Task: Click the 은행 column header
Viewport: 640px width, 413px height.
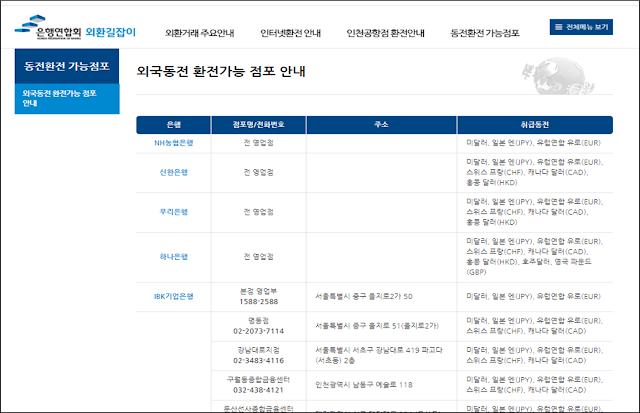Action: click(173, 125)
